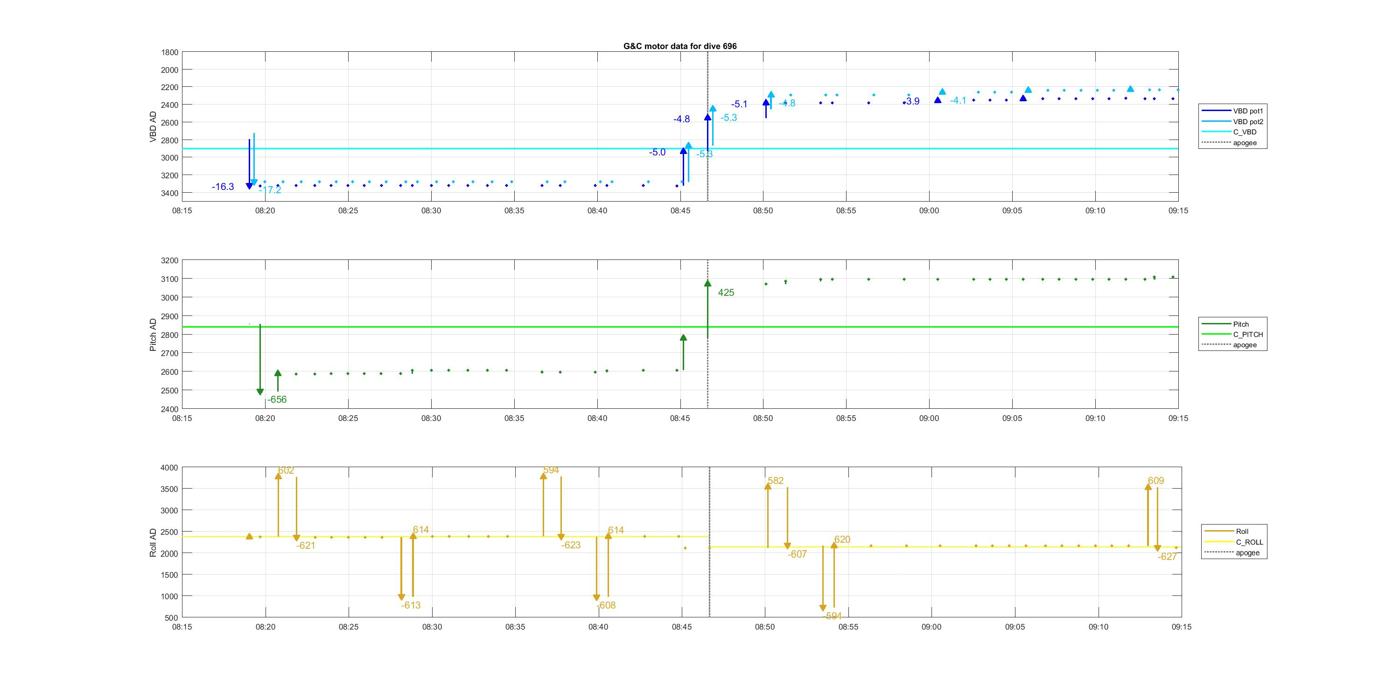
Task: Click the arrowhead of the -16.3 VBD arrow
Action: tap(249, 186)
